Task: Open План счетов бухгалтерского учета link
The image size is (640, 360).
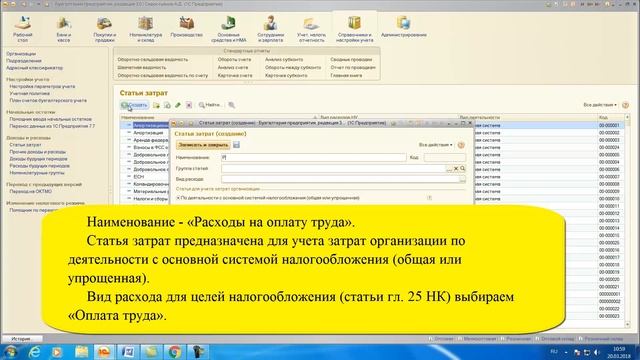Action: [x=48, y=100]
